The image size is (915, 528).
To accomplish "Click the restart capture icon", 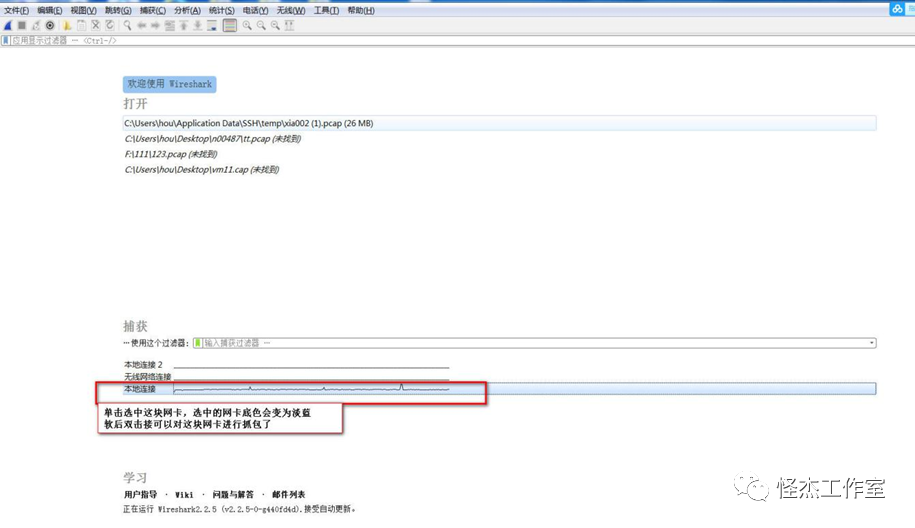I will [36, 25].
